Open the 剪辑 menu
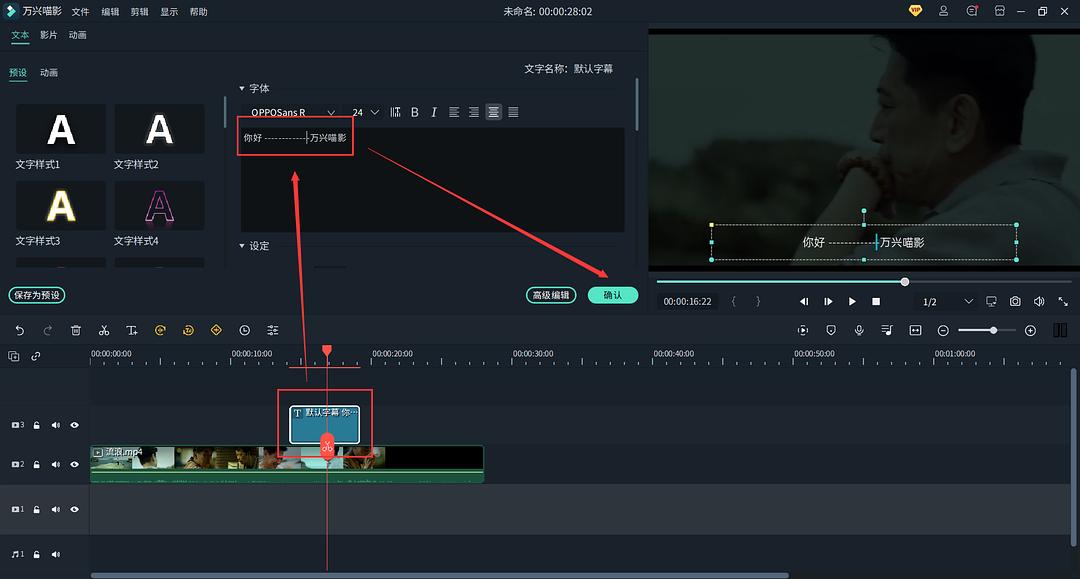The width and height of the screenshot is (1080, 579). point(140,12)
